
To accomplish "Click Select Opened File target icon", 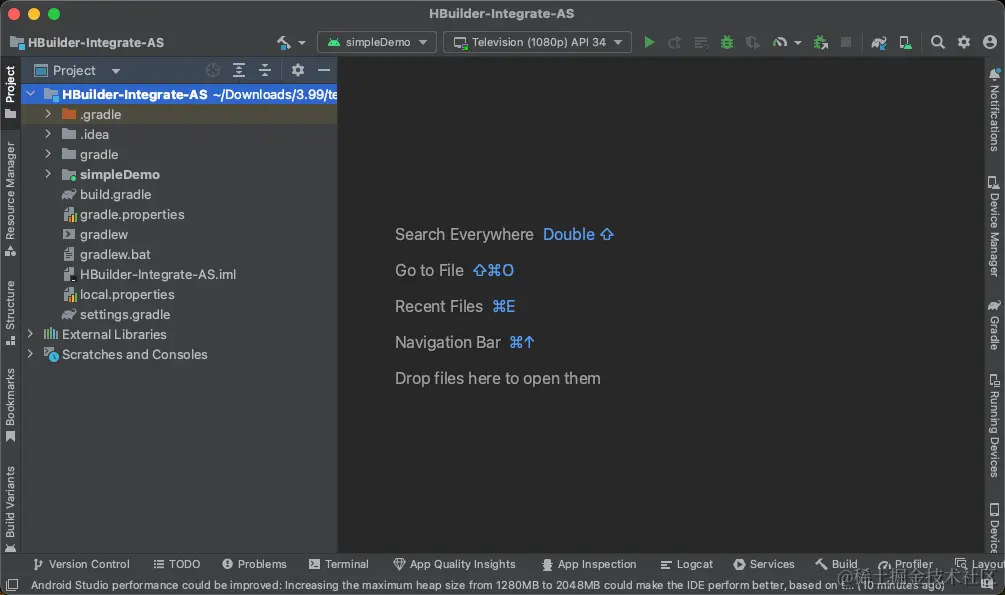I will coord(213,71).
